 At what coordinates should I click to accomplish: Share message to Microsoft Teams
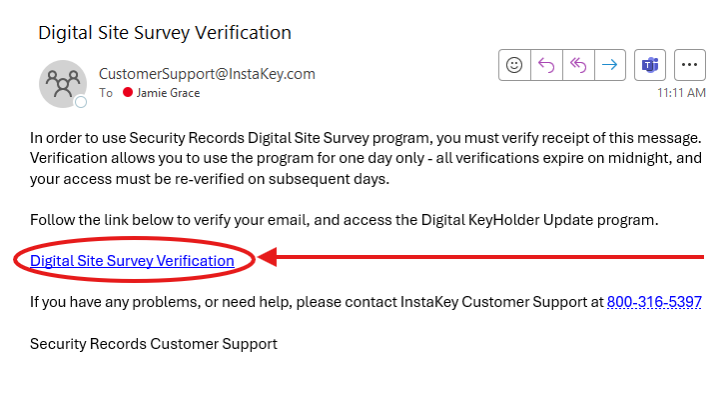click(650, 65)
